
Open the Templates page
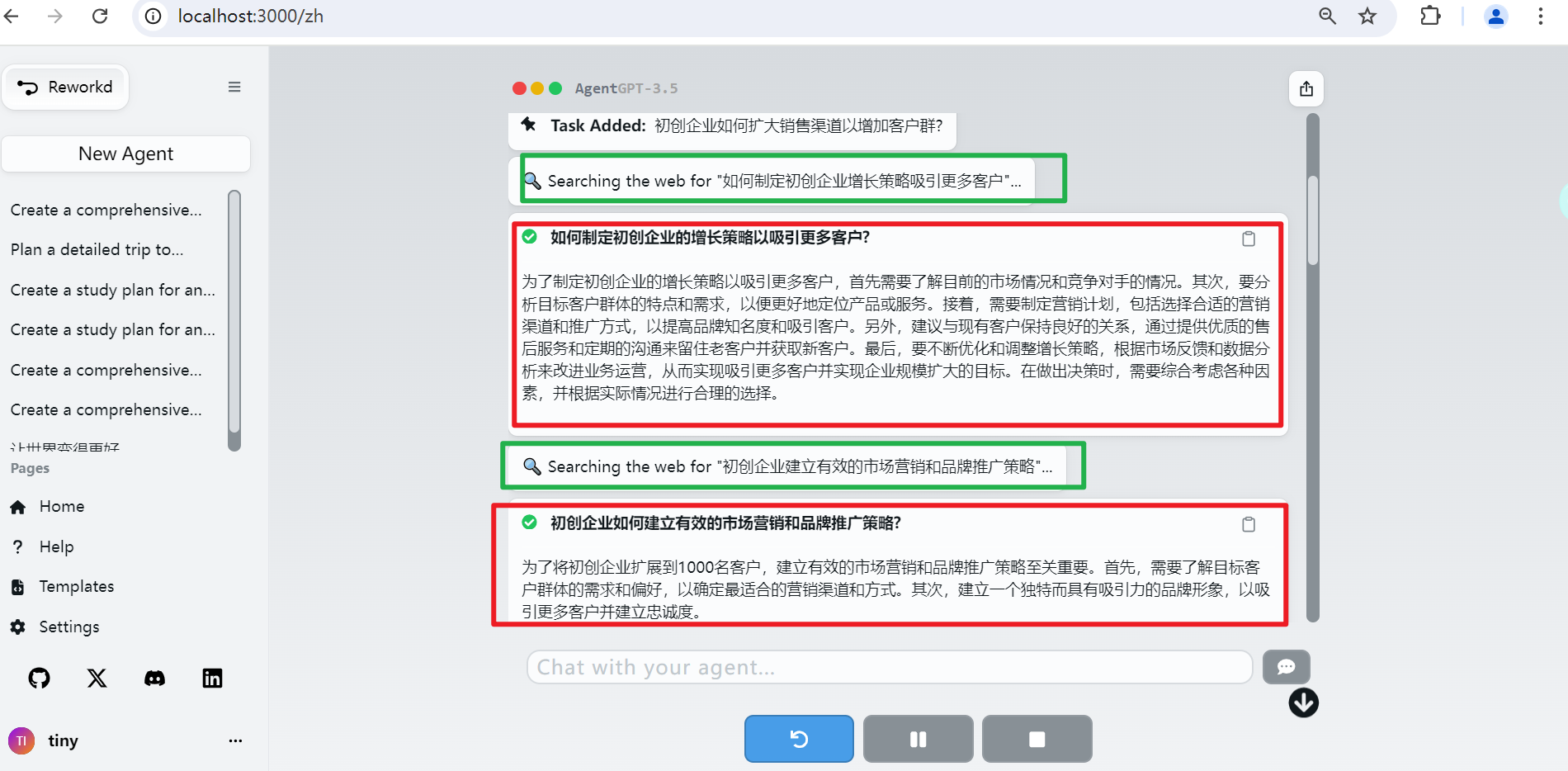click(x=76, y=586)
